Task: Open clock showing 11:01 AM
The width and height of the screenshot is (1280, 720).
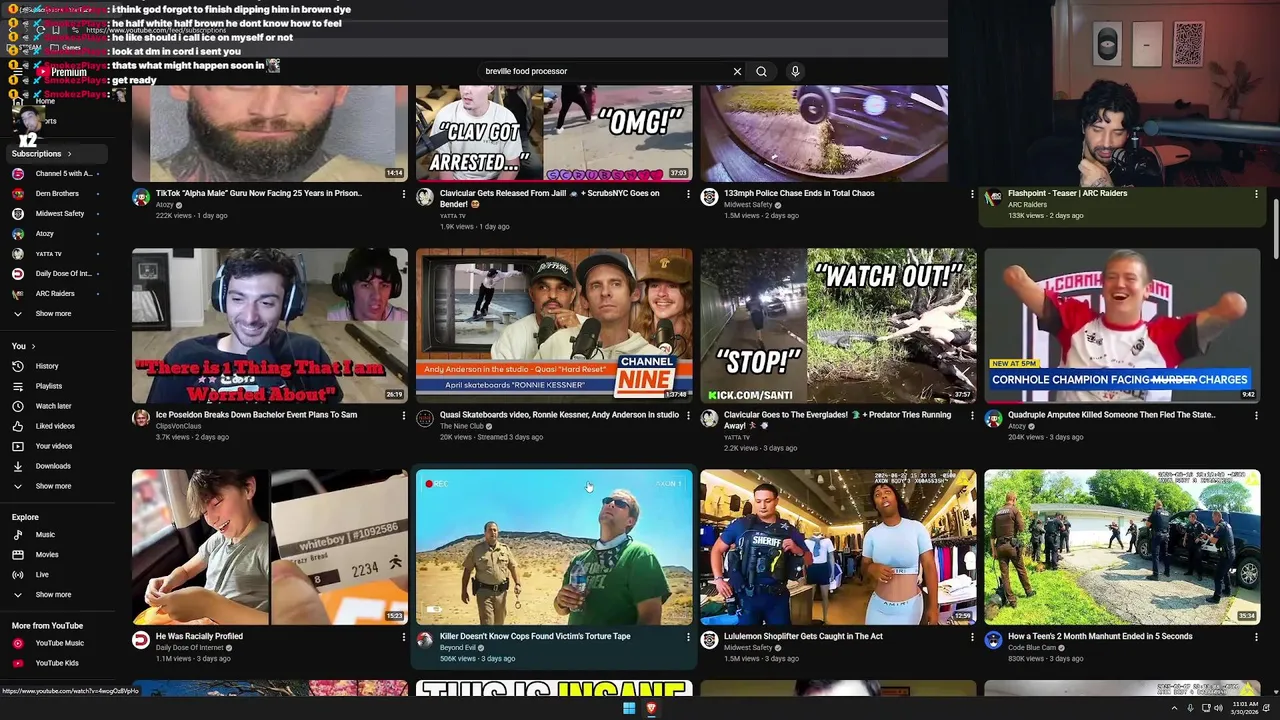Action: 1245,708
